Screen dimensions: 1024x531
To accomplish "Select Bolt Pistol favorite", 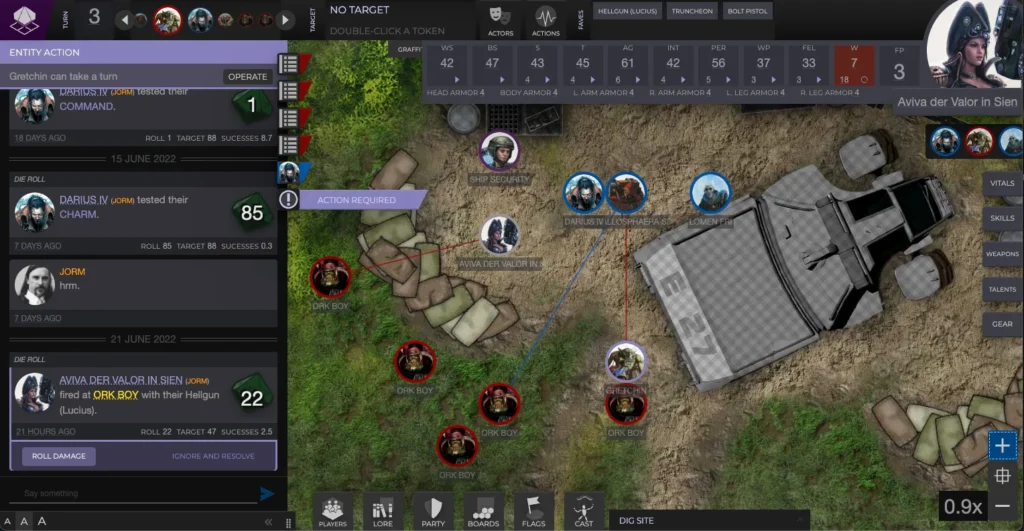I will pos(747,11).
